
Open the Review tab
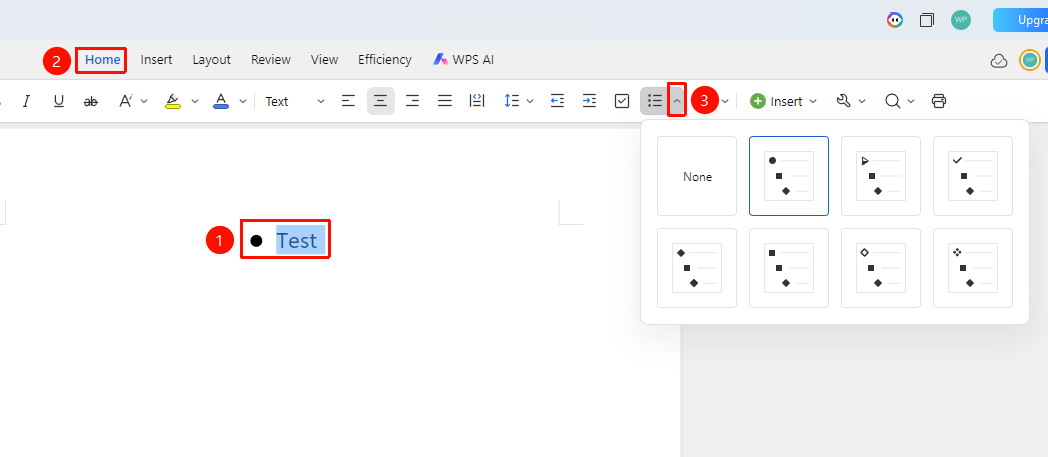pyautogui.click(x=271, y=59)
